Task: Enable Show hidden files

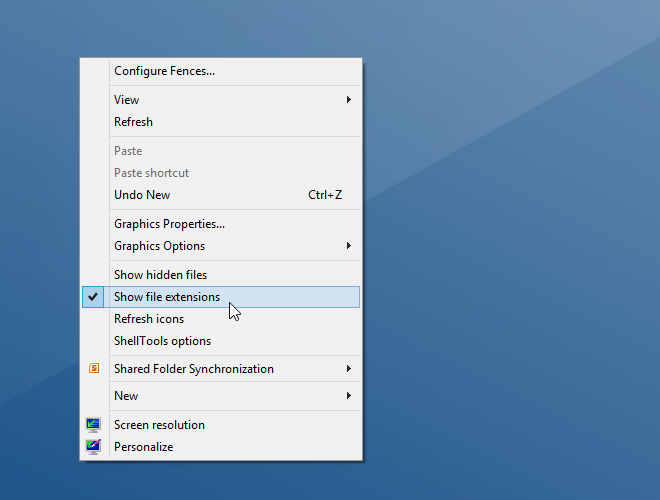Action: pyautogui.click(x=221, y=275)
